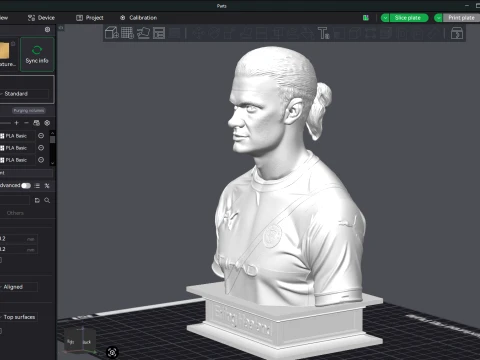The height and width of the screenshot is (360, 480).
Task: Click the first 0.2 mm value field
Action: point(18,239)
